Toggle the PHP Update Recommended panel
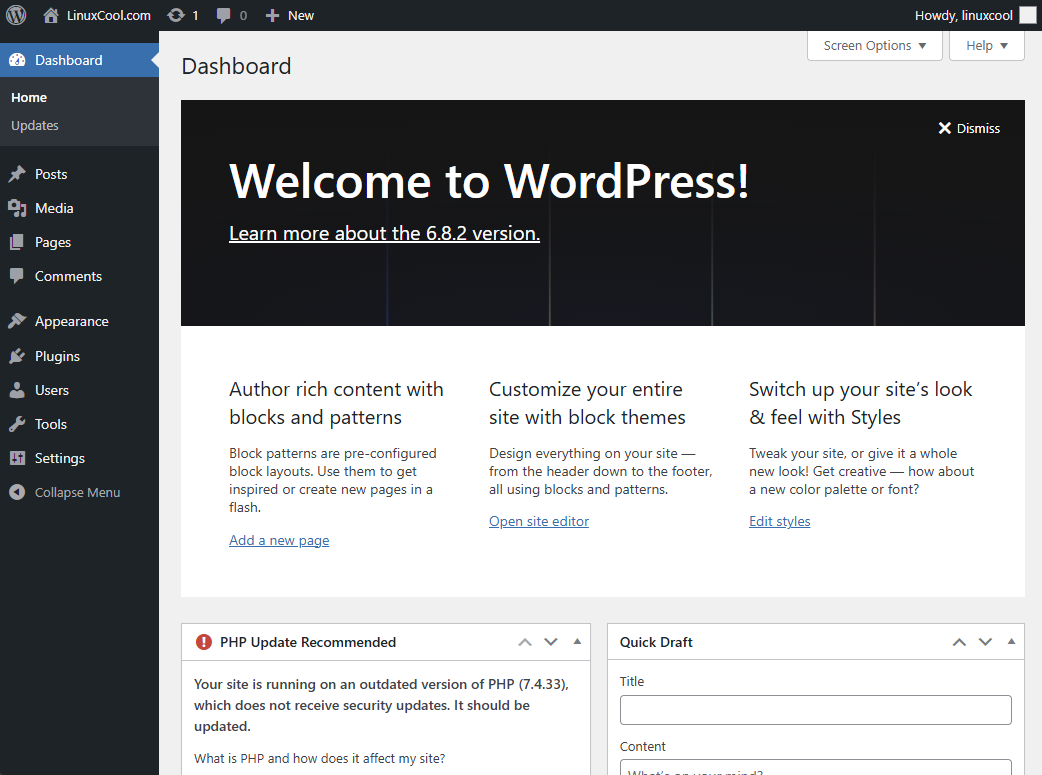 [577, 642]
